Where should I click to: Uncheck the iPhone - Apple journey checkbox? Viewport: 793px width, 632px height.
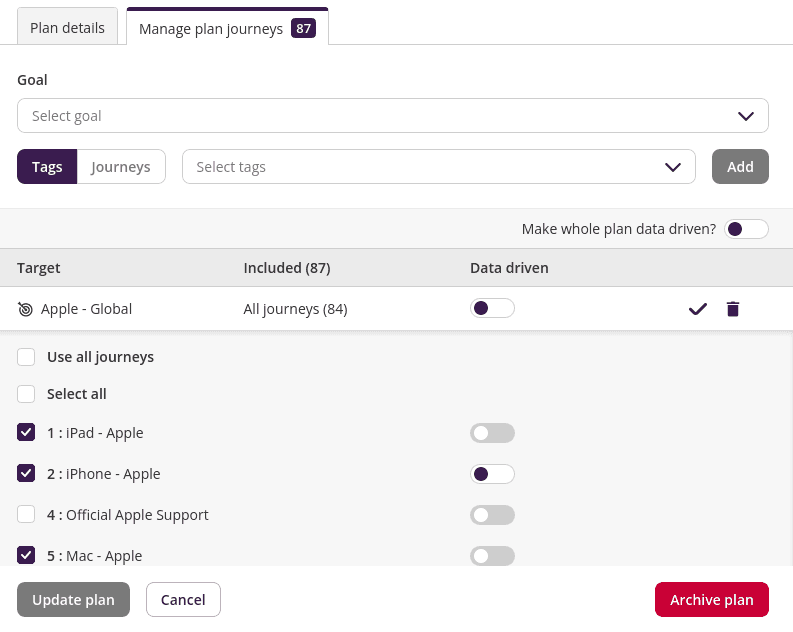click(x=26, y=473)
